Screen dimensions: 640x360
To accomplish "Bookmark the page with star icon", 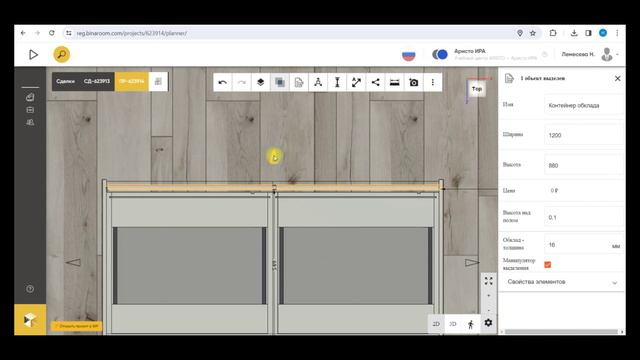I will (533, 33).
